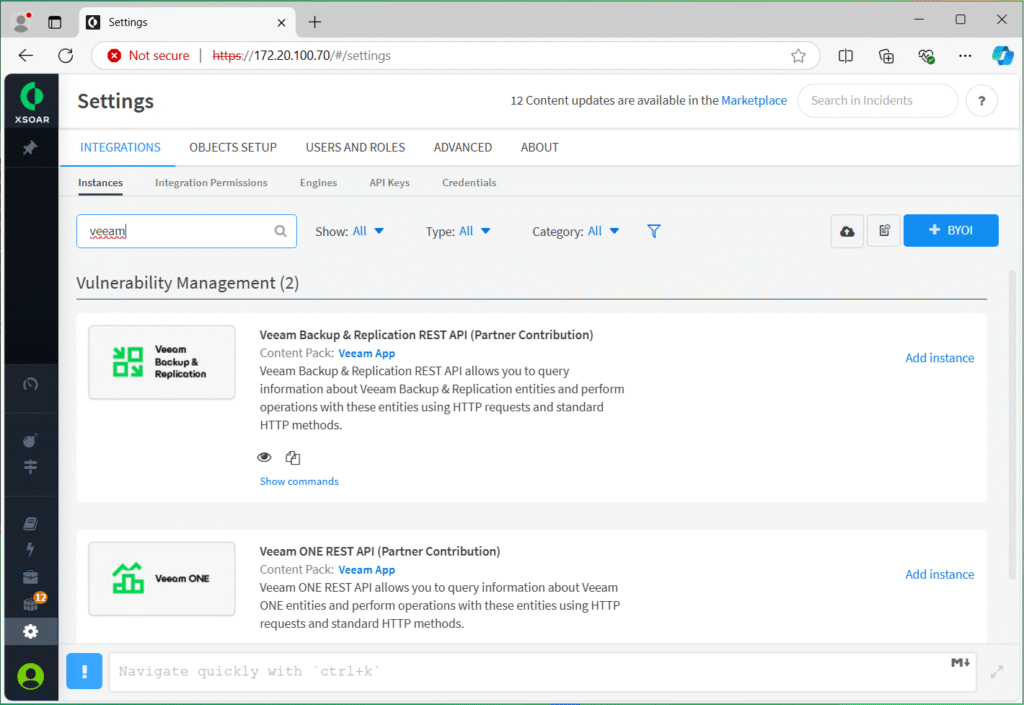Go back with browser back arrow
The height and width of the screenshot is (705, 1024).
[x=26, y=55]
